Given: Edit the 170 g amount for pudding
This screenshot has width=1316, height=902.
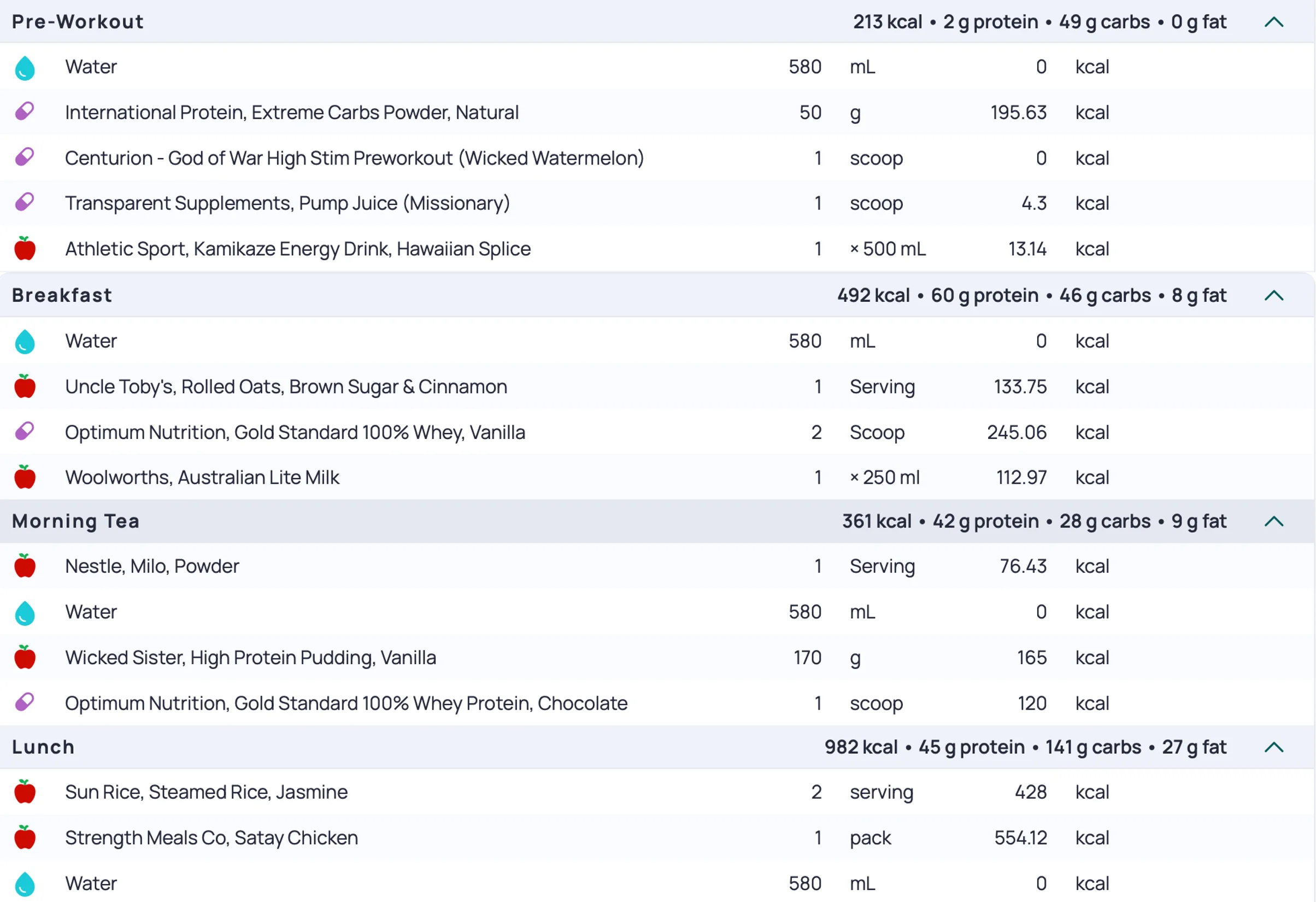Looking at the screenshot, I should [807, 658].
